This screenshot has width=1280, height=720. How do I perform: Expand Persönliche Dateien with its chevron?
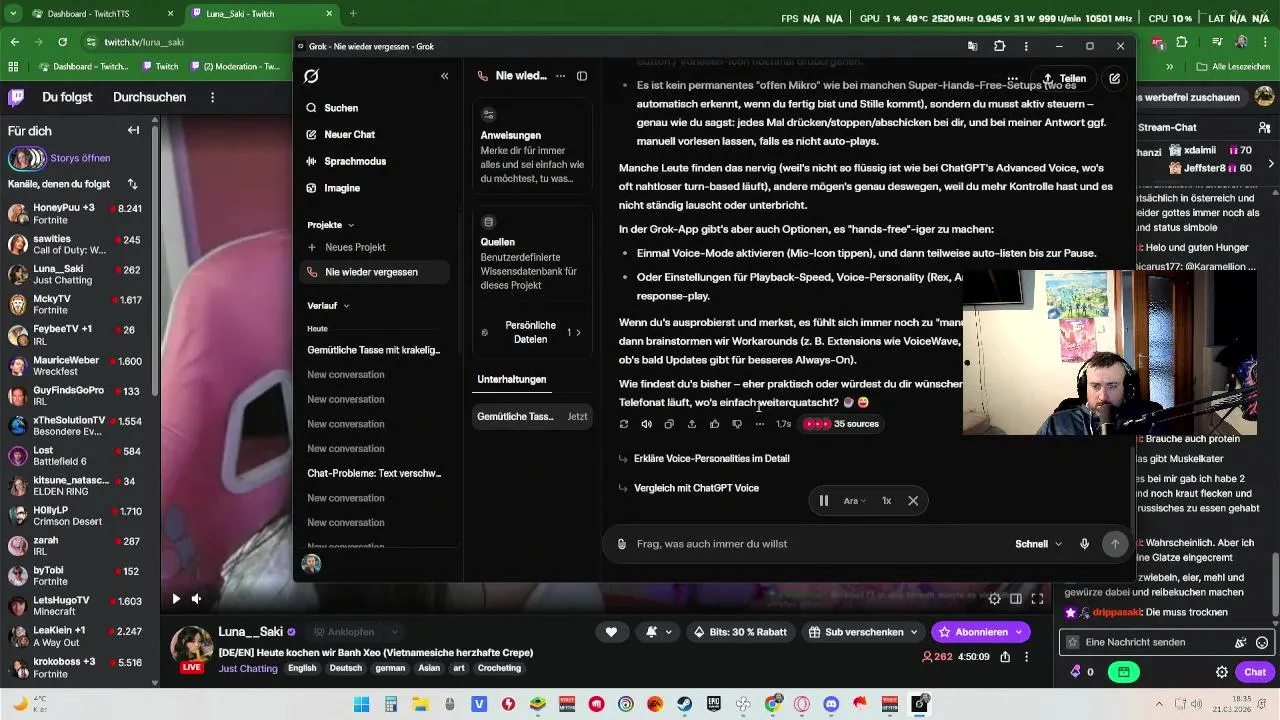pos(578,333)
